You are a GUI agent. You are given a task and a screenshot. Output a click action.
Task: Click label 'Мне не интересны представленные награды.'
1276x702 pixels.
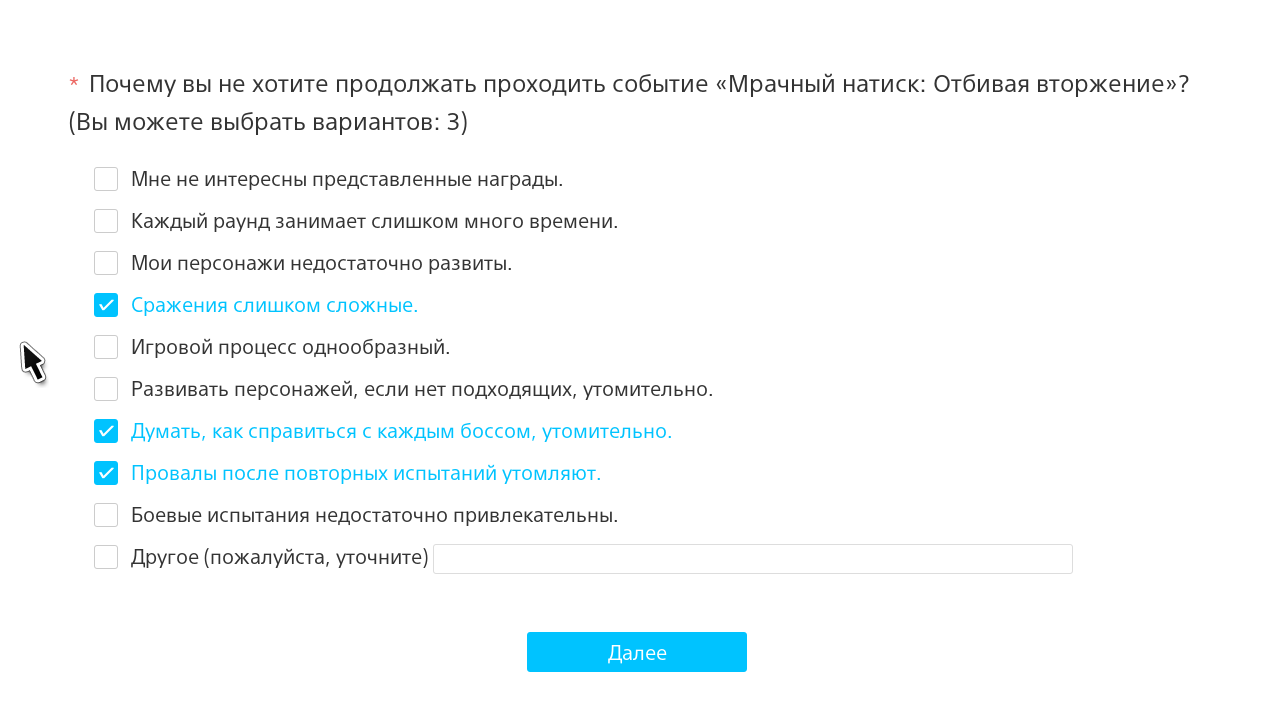(347, 179)
